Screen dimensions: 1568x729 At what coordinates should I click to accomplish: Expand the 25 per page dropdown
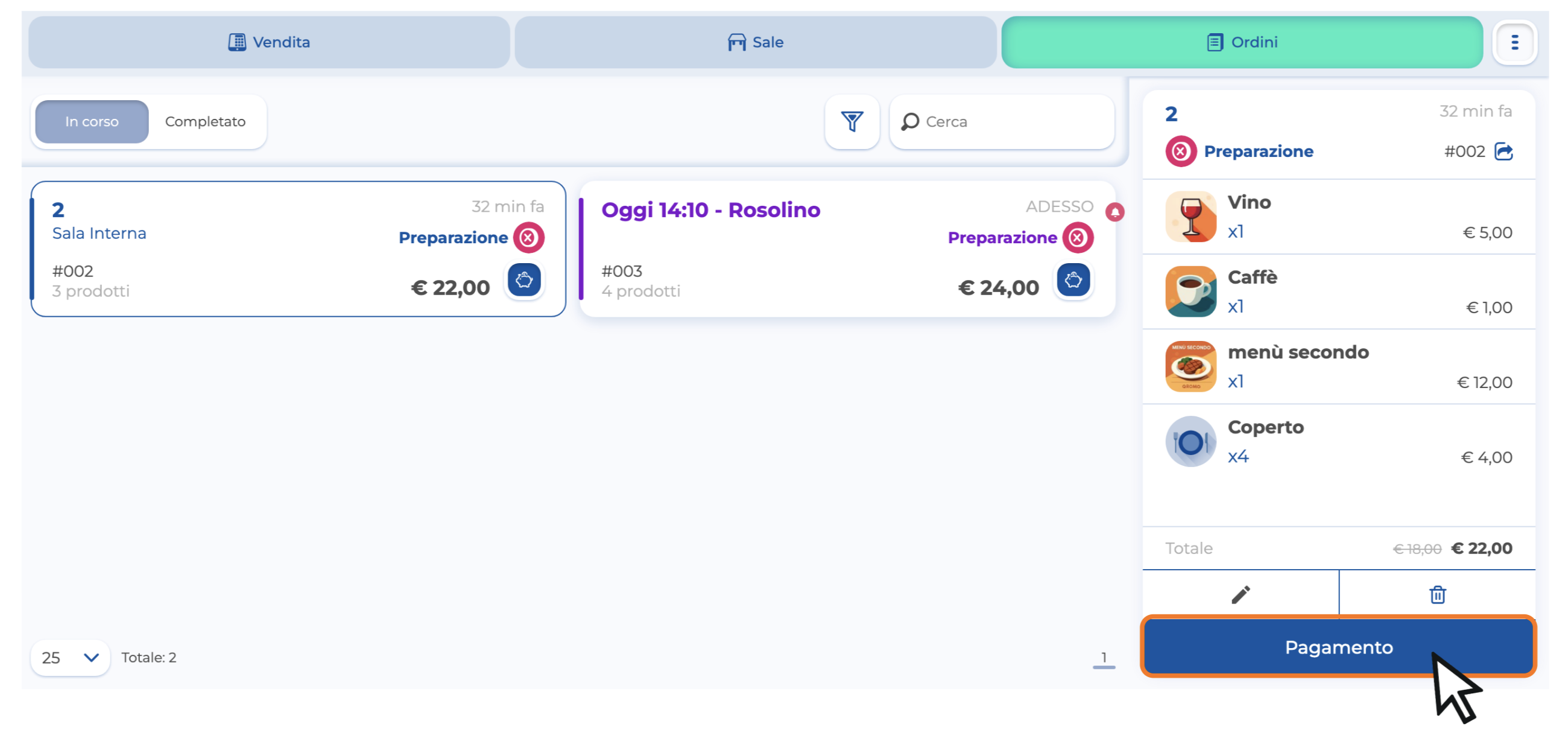pyautogui.click(x=70, y=657)
